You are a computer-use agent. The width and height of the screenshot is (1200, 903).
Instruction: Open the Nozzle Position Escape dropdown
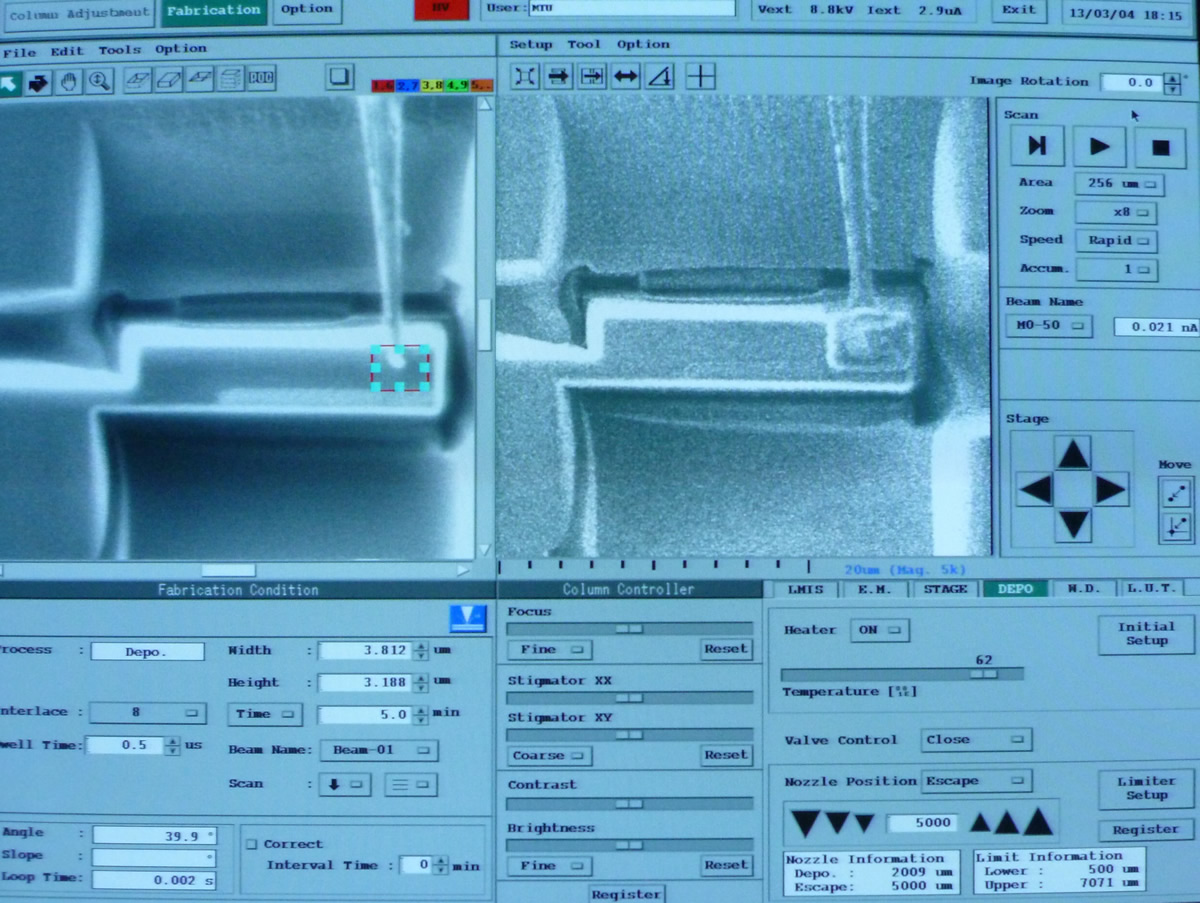[976, 780]
